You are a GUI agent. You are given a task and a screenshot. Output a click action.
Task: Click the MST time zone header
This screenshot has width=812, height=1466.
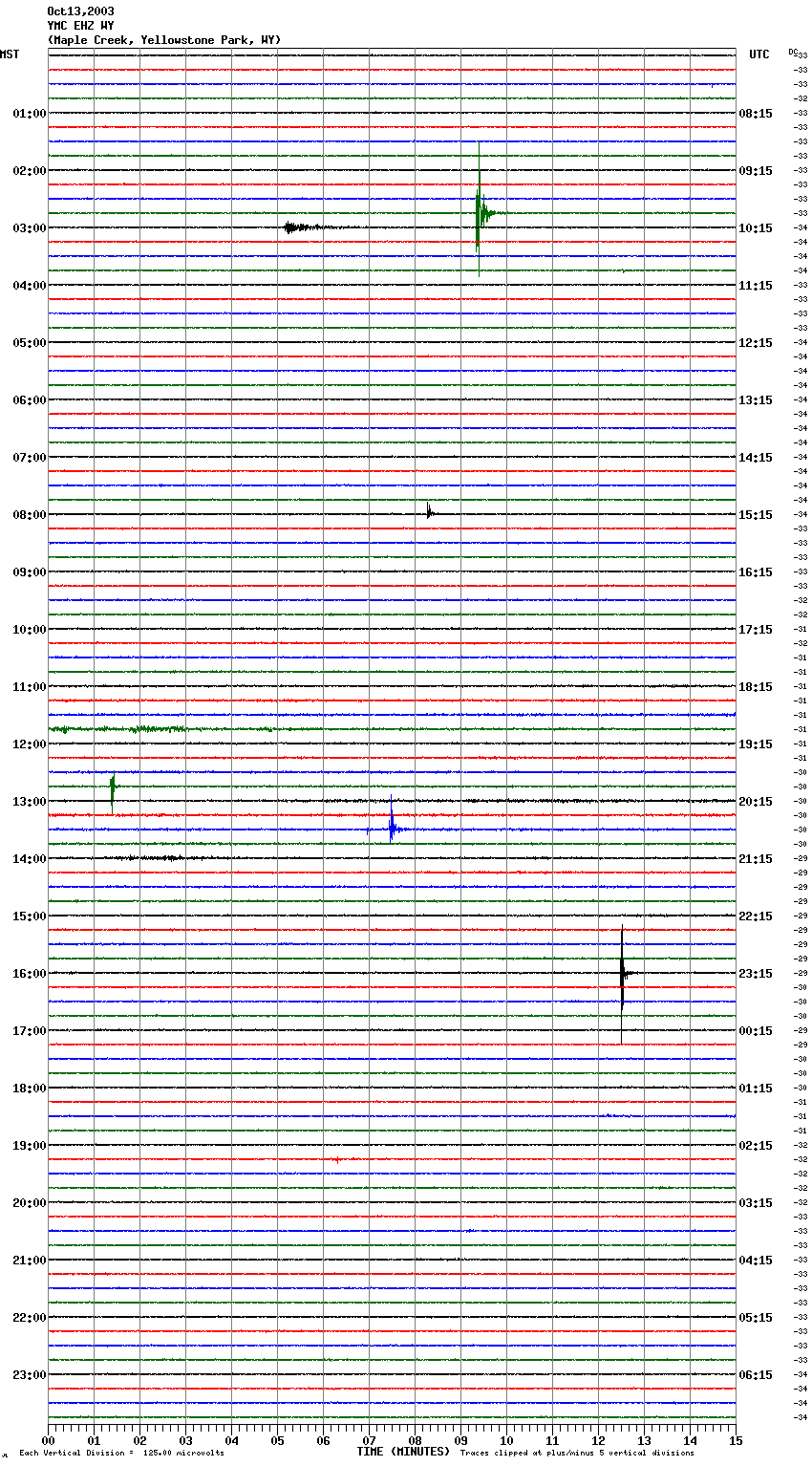coord(10,54)
